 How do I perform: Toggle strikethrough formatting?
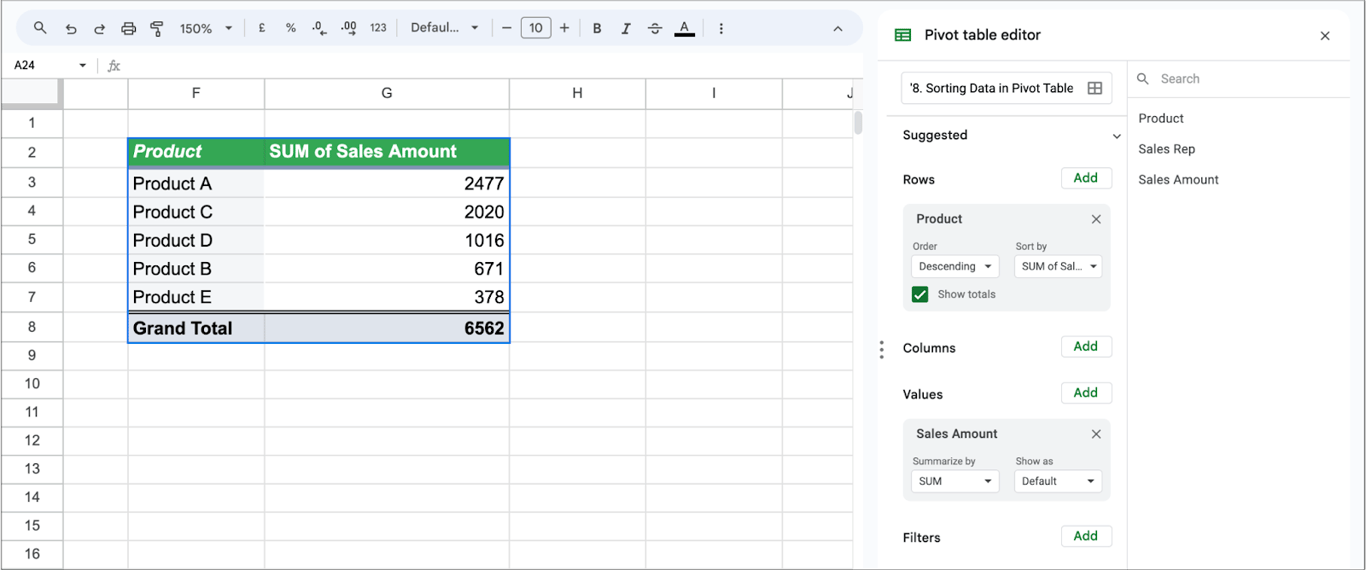pyautogui.click(x=655, y=28)
